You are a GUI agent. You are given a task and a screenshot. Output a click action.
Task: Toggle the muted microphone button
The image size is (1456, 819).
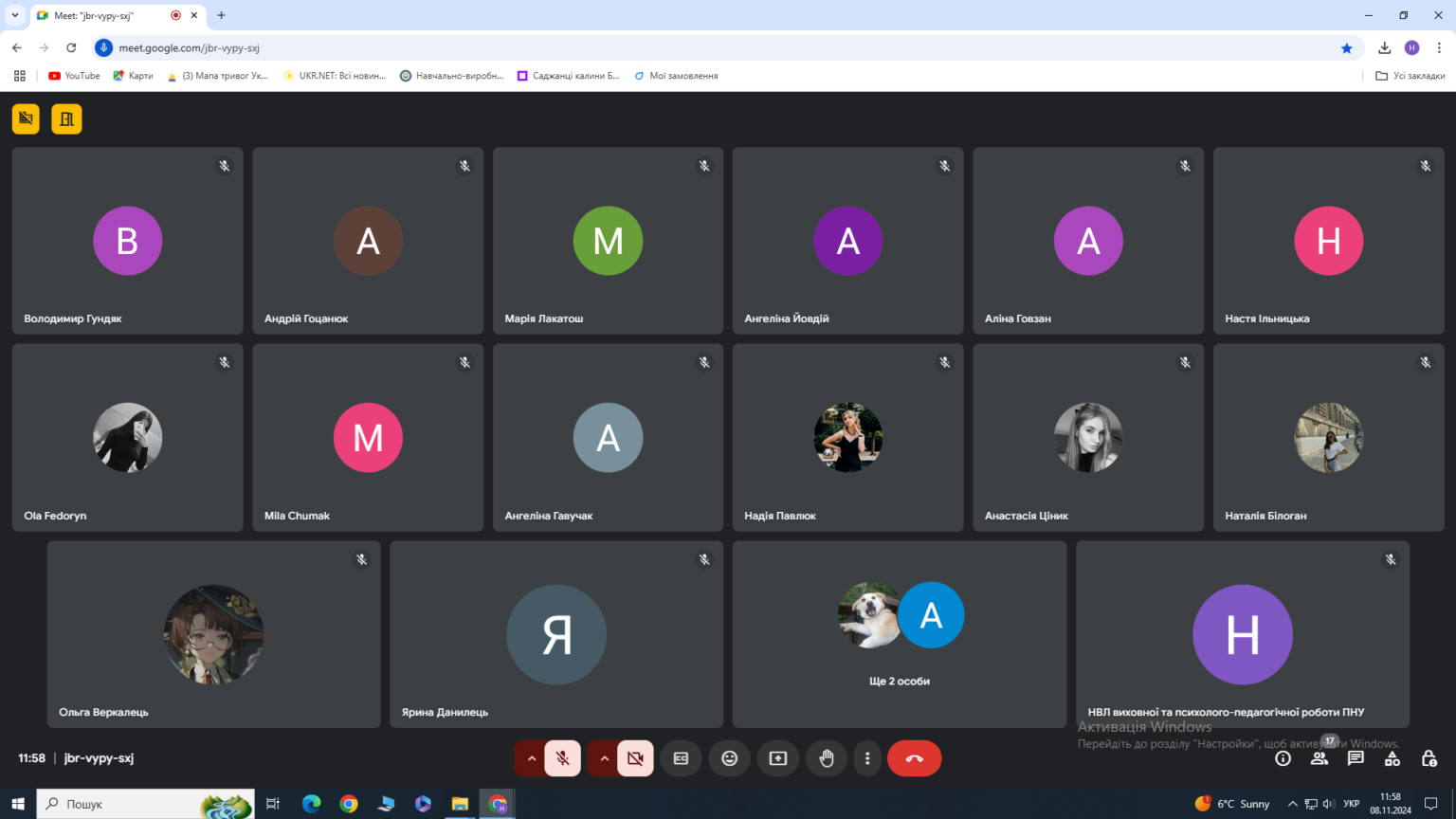click(562, 758)
